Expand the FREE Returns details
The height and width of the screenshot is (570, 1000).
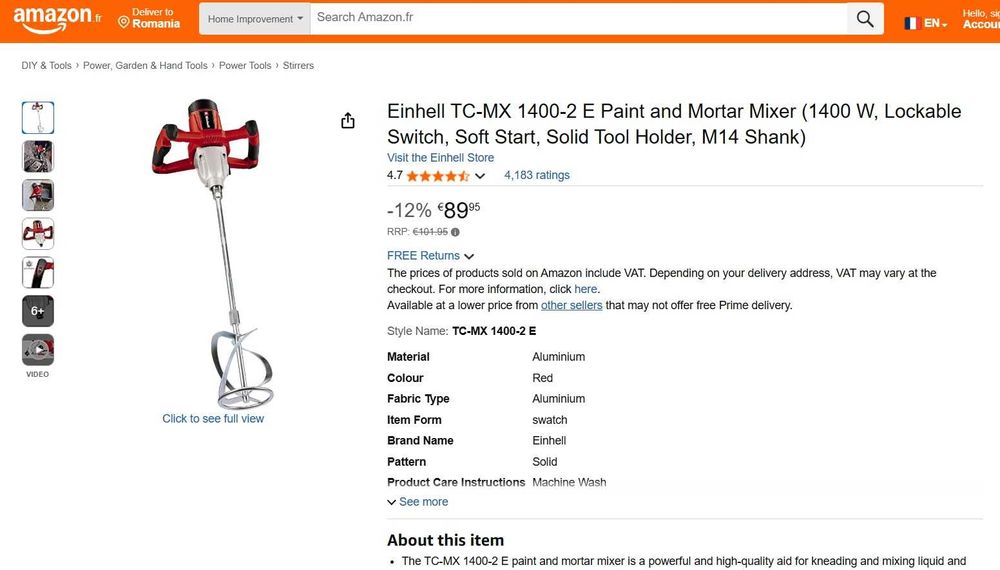point(431,256)
